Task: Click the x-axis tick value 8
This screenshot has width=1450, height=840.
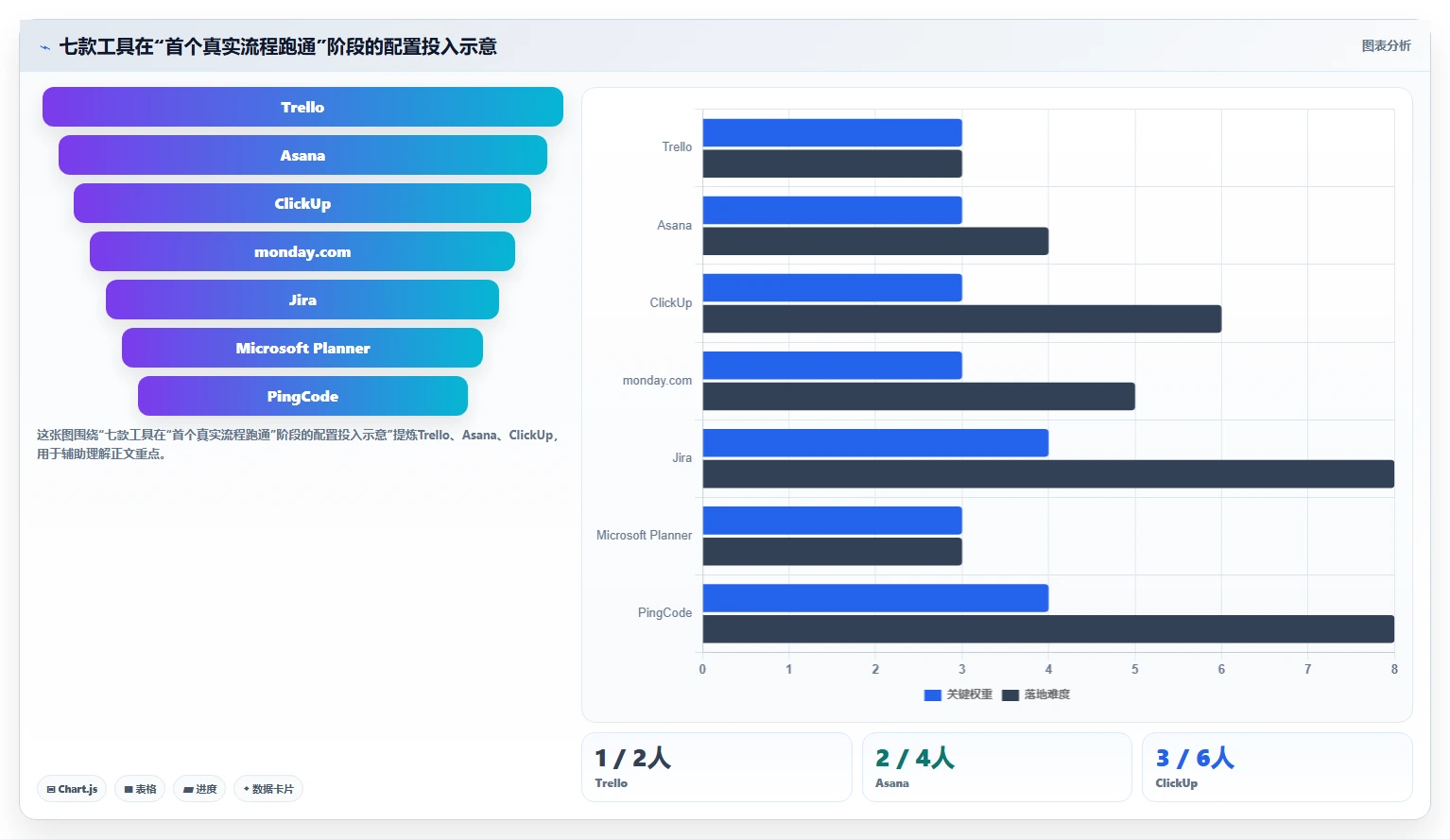Action: [1394, 669]
